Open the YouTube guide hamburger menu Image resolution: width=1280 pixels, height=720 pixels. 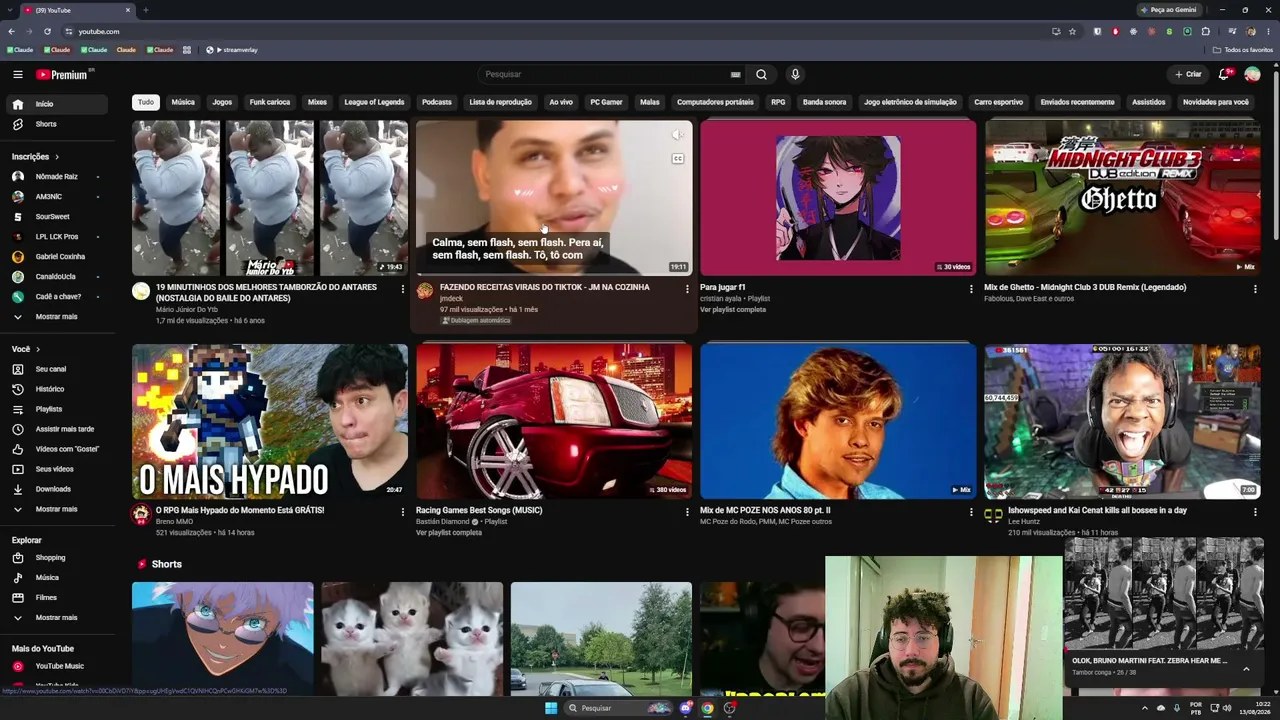click(x=18, y=74)
